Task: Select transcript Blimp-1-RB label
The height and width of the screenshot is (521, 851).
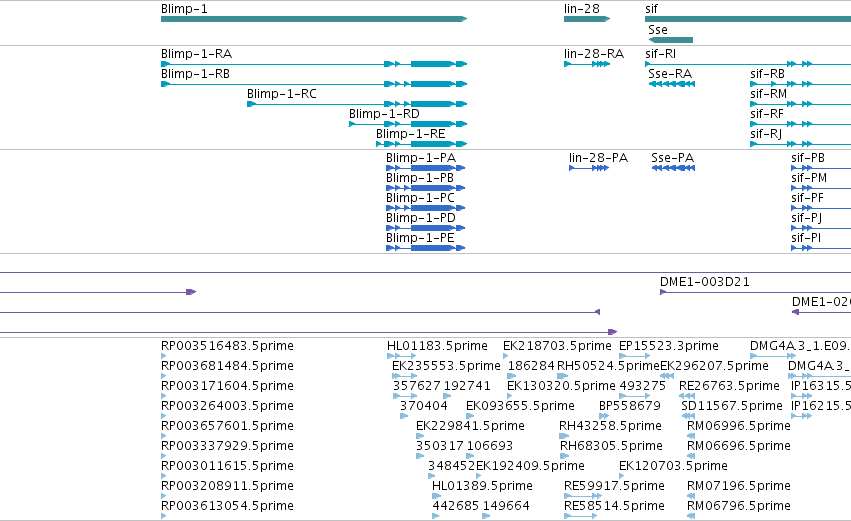Action: point(195,74)
